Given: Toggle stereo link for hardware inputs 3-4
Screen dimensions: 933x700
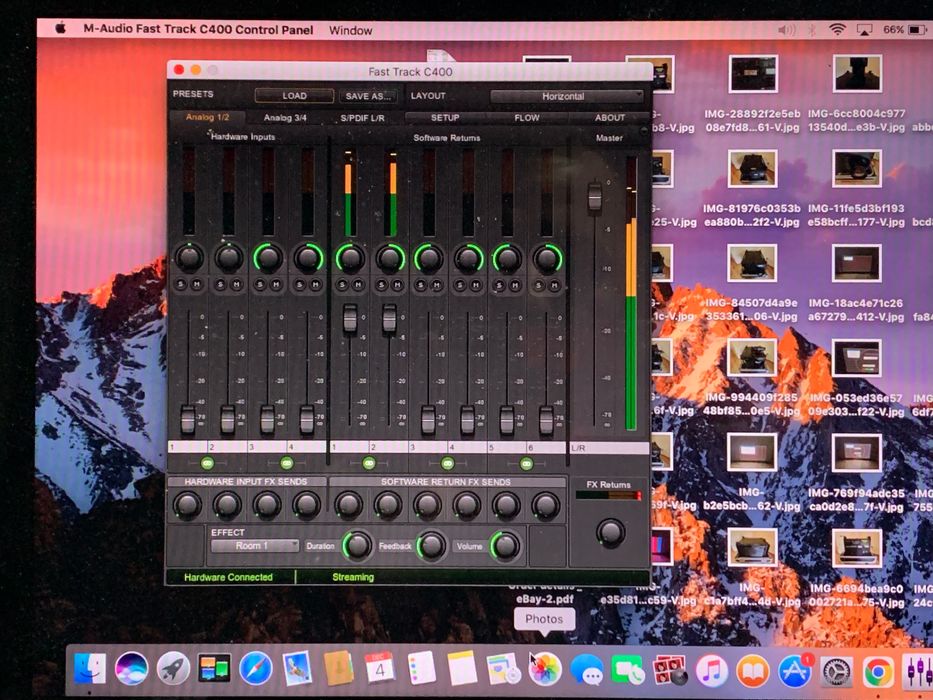Looking at the screenshot, I should [x=286, y=462].
